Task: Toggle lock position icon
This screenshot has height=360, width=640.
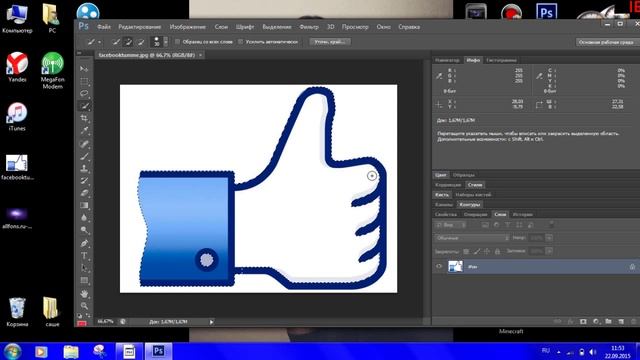Action: coord(487,251)
